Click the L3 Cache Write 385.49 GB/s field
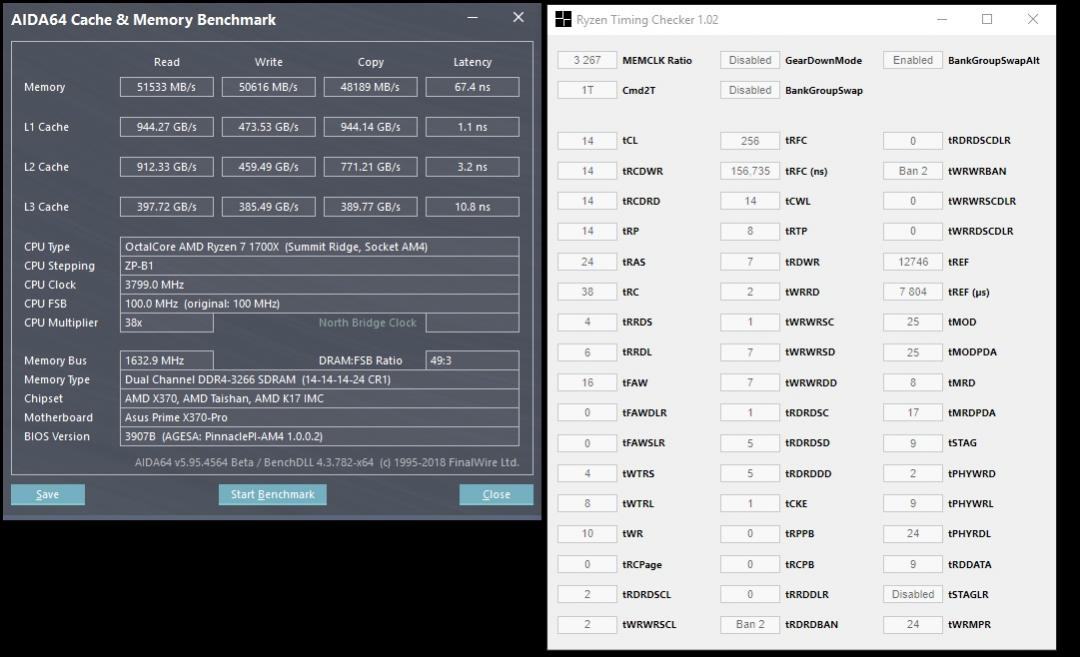The height and width of the screenshot is (657, 1080). pyautogui.click(x=269, y=207)
